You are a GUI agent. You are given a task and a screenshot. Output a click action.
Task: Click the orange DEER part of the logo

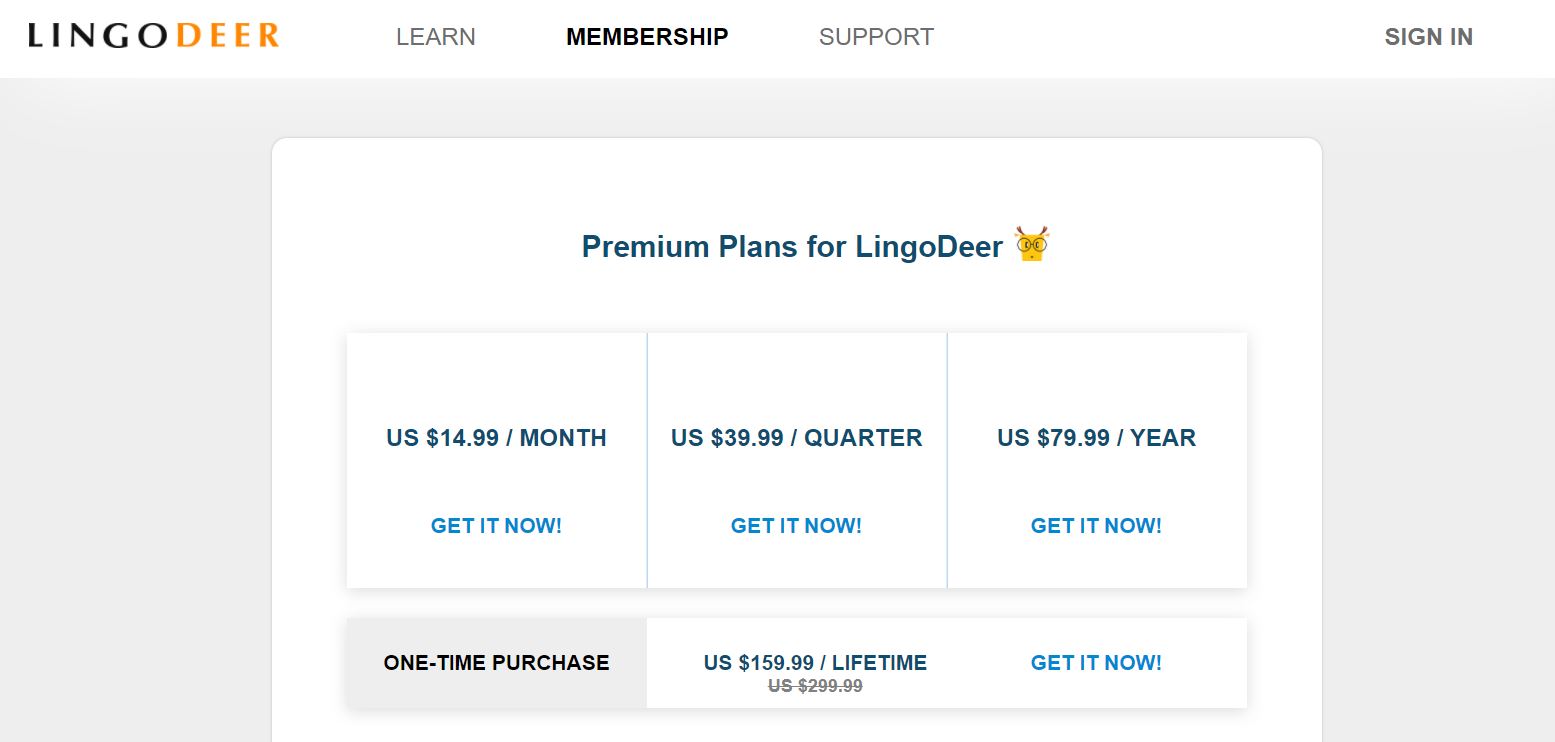(x=228, y=37)
